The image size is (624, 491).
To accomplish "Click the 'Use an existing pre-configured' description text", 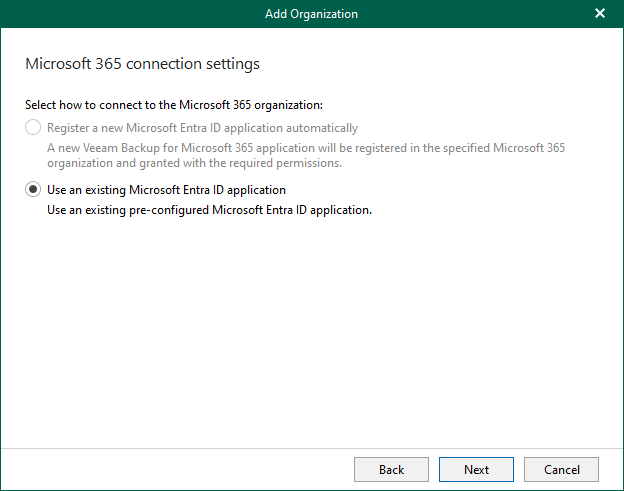I will [x=209, y=210].
